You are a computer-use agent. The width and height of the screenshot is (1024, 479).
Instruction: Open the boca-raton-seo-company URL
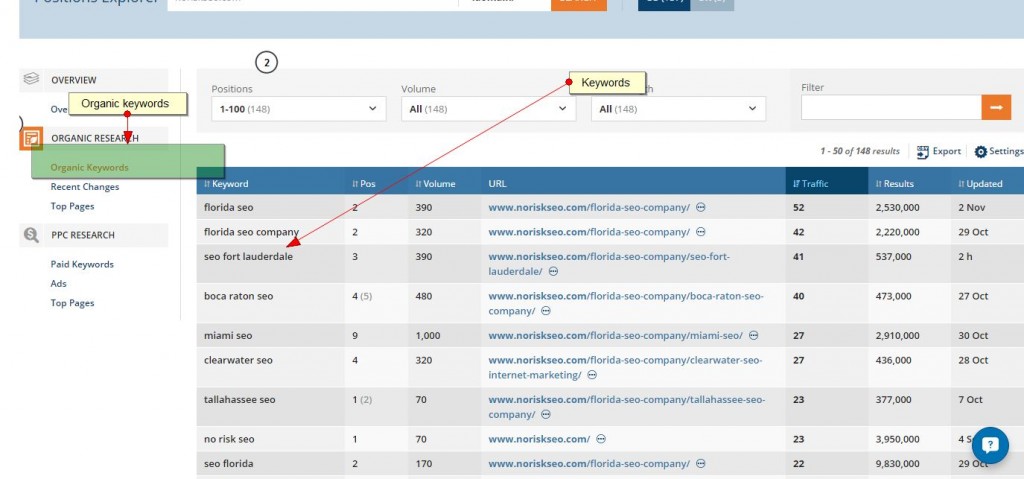[626, 303]
